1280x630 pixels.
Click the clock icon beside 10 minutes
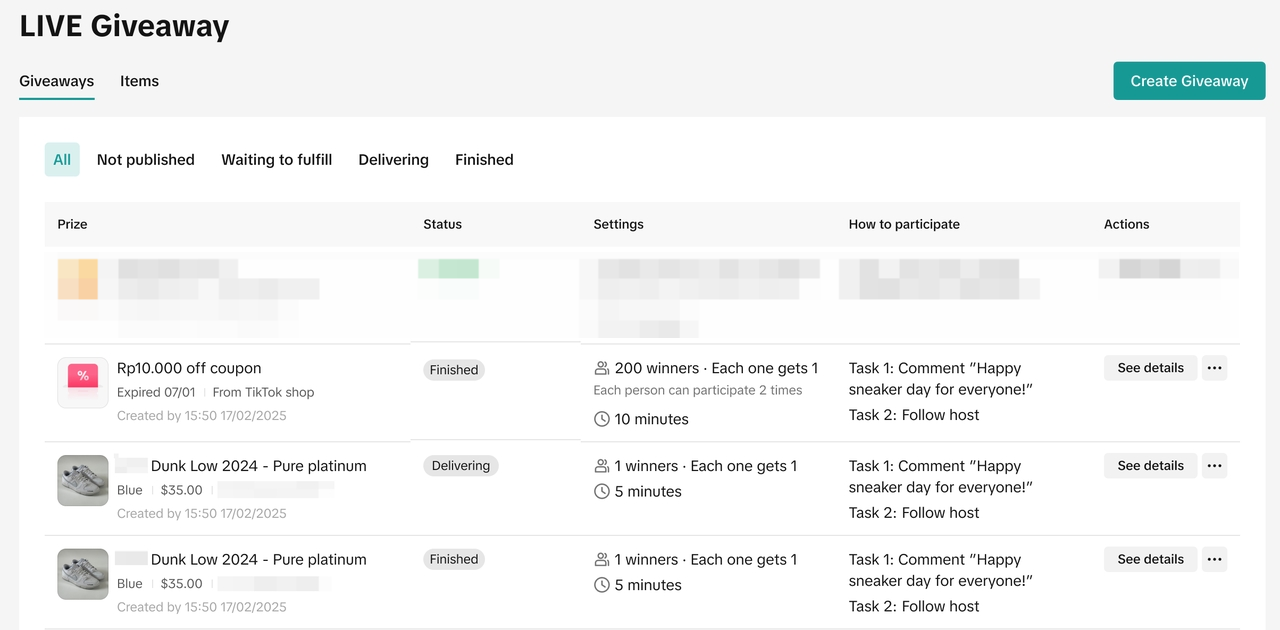click(602, 419)
